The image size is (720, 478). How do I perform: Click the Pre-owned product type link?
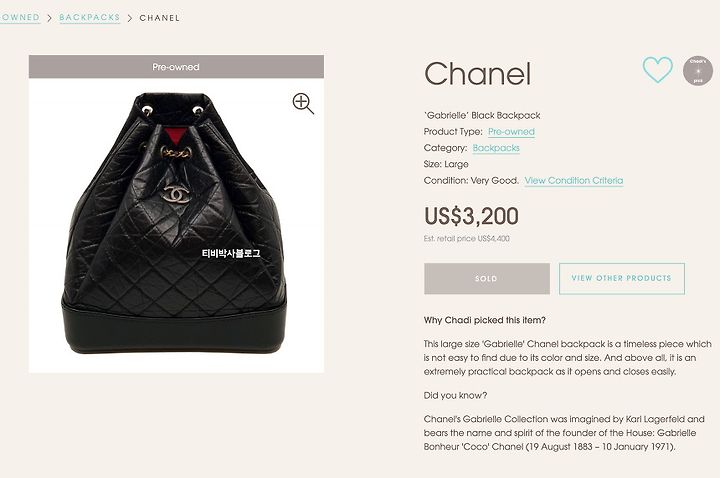511,132
